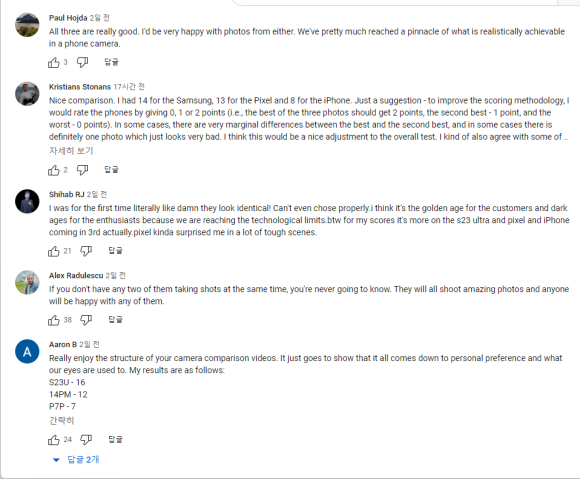The image size is (580, 479).
Task: Dislike Shihab RJ's comment
Action: pyautogui.click(x=86, y=251)
